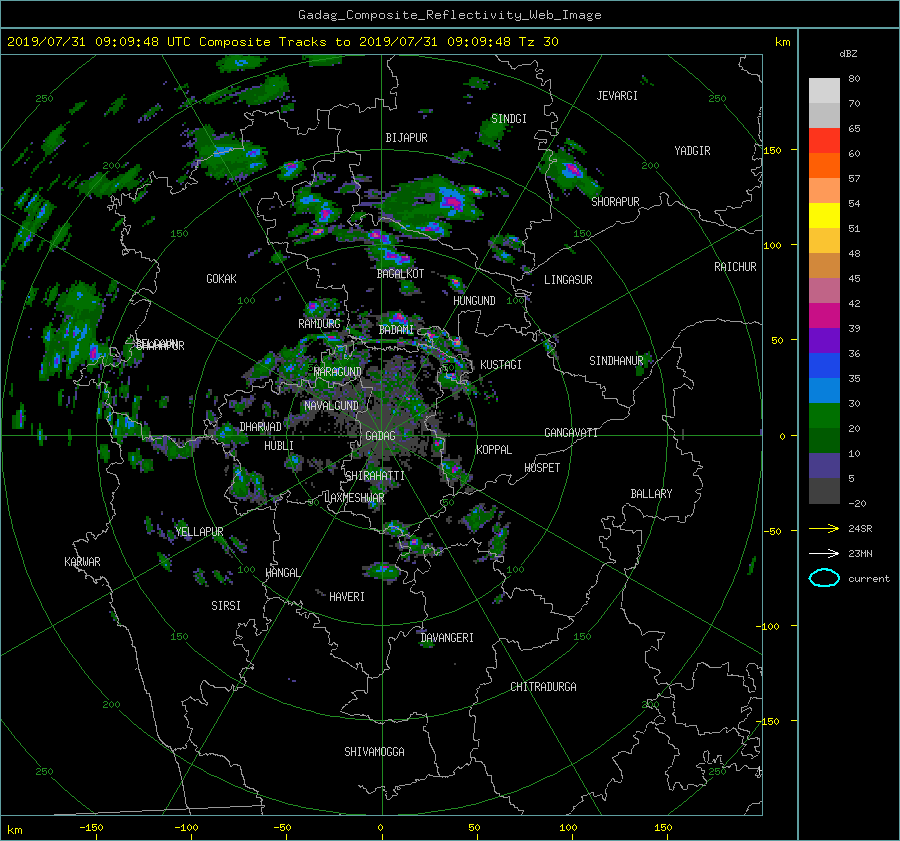The image size is (900, 841).
Task: Select the blue 35 dBZ color swatch
Action: (824, 366)
